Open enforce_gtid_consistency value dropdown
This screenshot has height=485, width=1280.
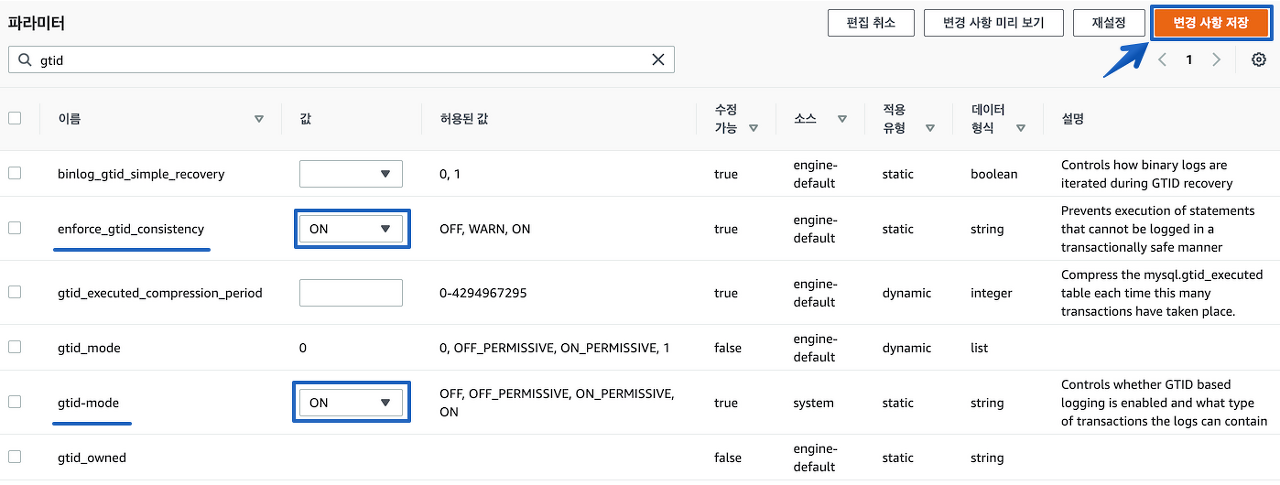351,229
